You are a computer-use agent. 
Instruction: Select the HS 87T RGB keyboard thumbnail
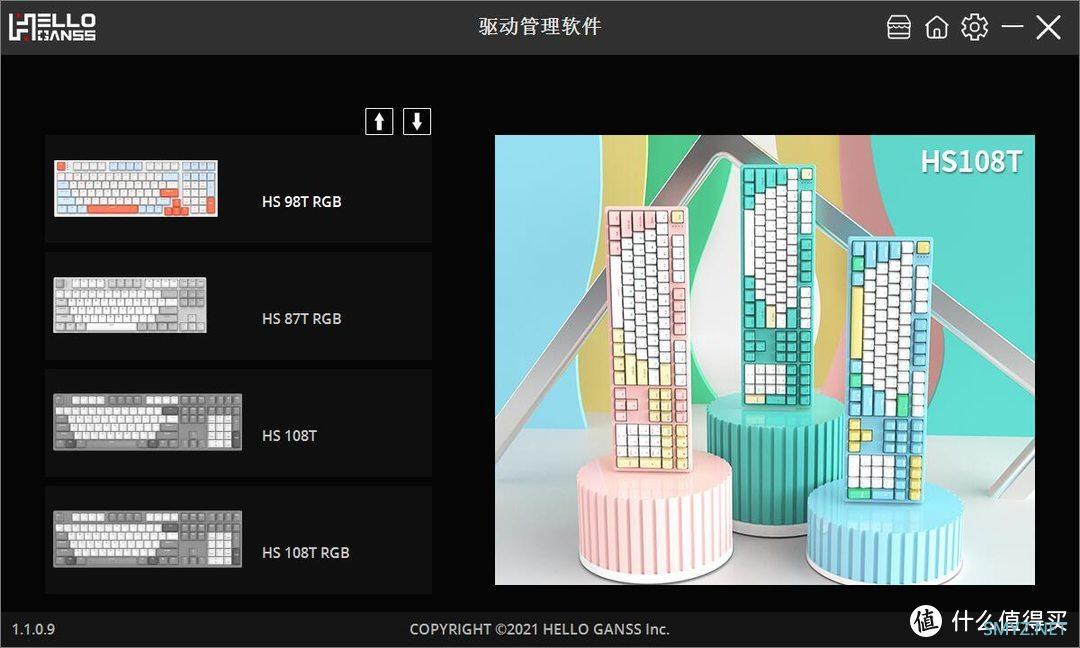click(129, 305)
